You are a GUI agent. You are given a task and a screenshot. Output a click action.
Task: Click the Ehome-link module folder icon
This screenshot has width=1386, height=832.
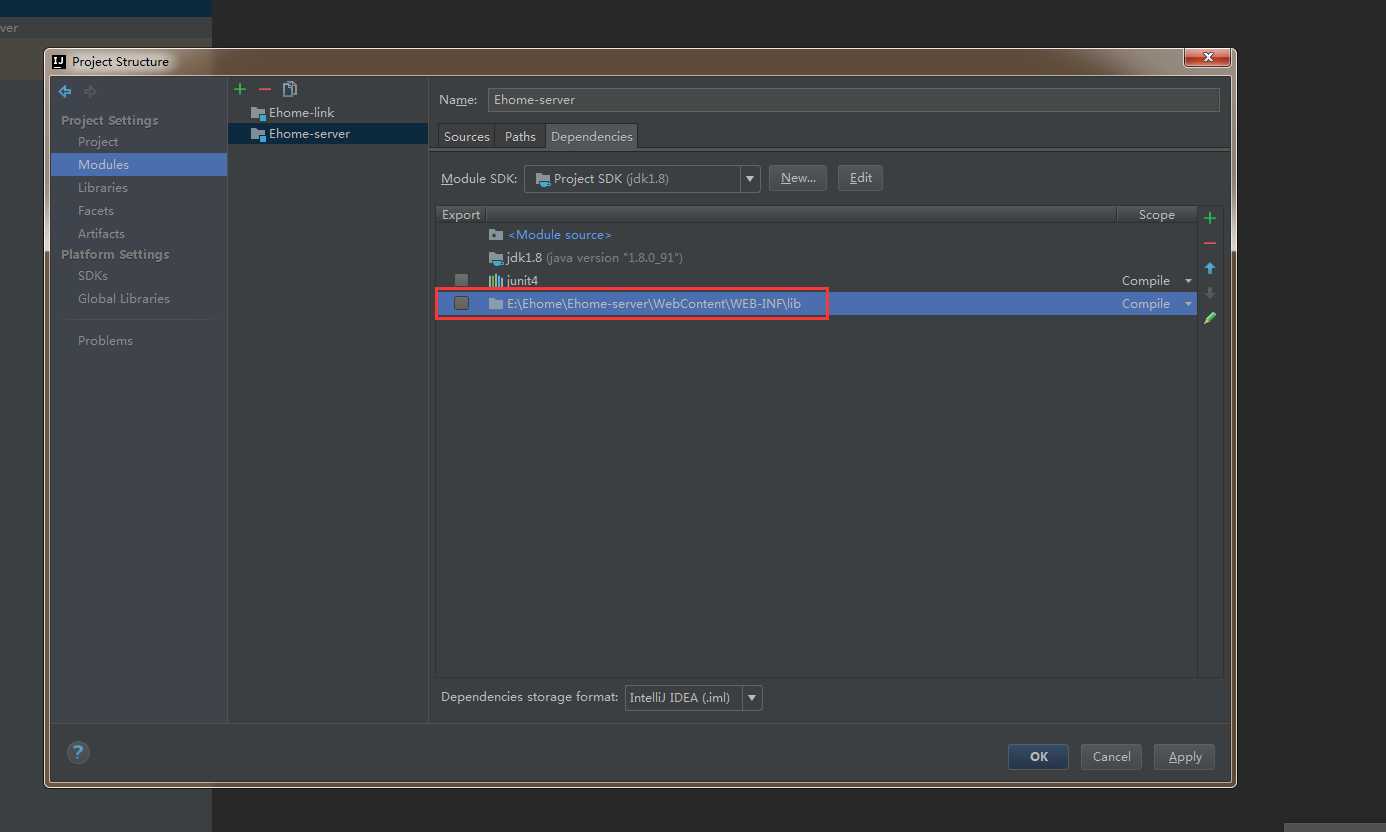pyautogui.click(x=258, y=113)
